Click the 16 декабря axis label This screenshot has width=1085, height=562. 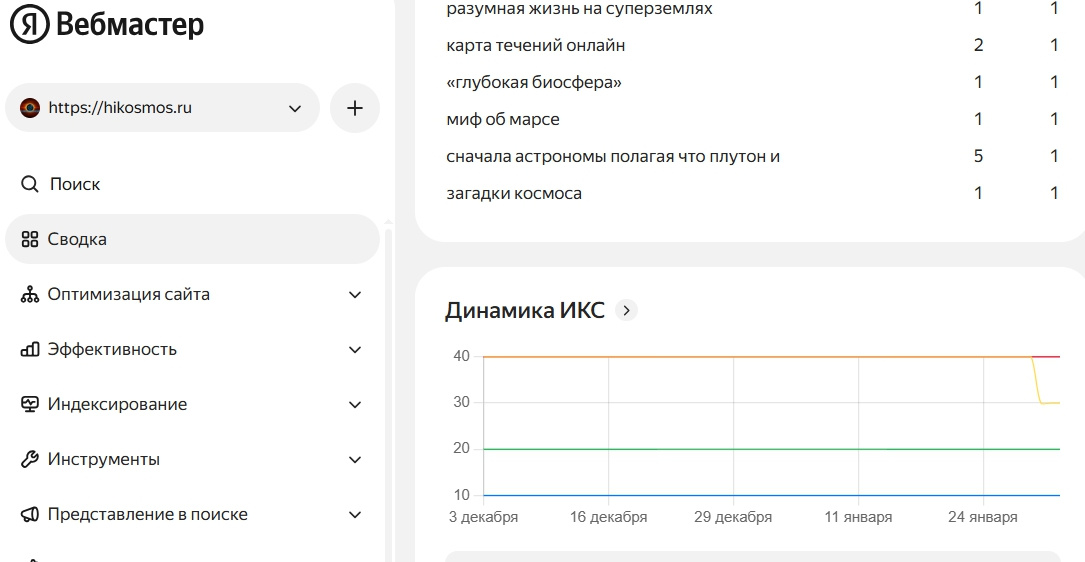point(608,517)
